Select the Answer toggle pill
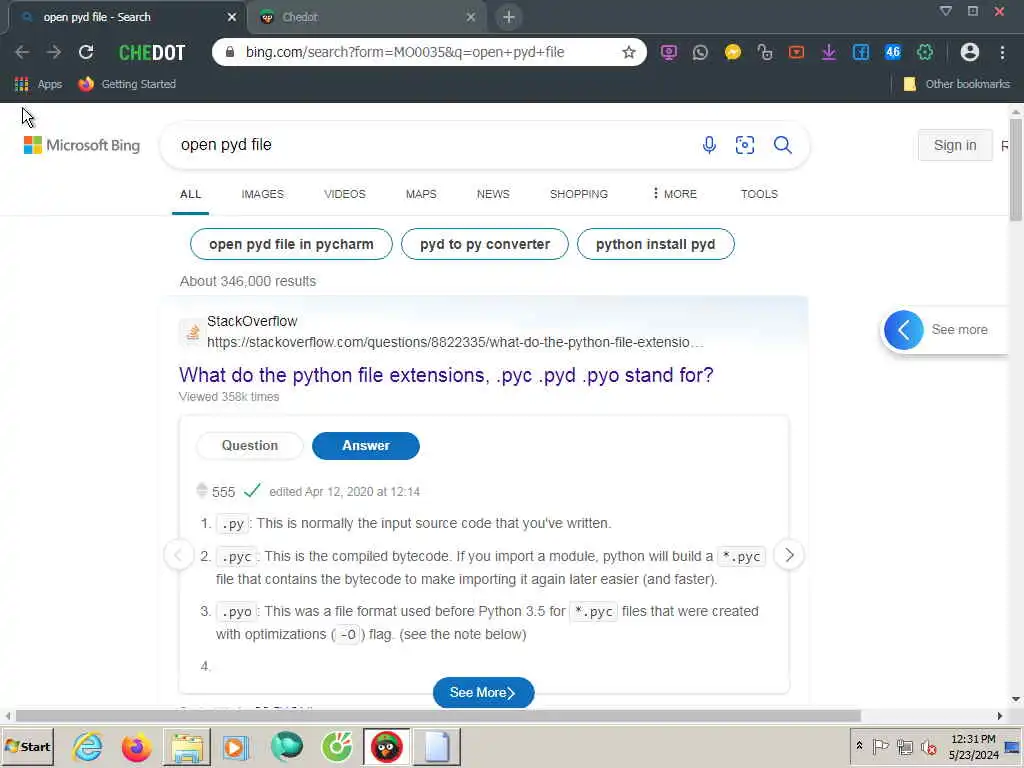 [x=366, y=445]
